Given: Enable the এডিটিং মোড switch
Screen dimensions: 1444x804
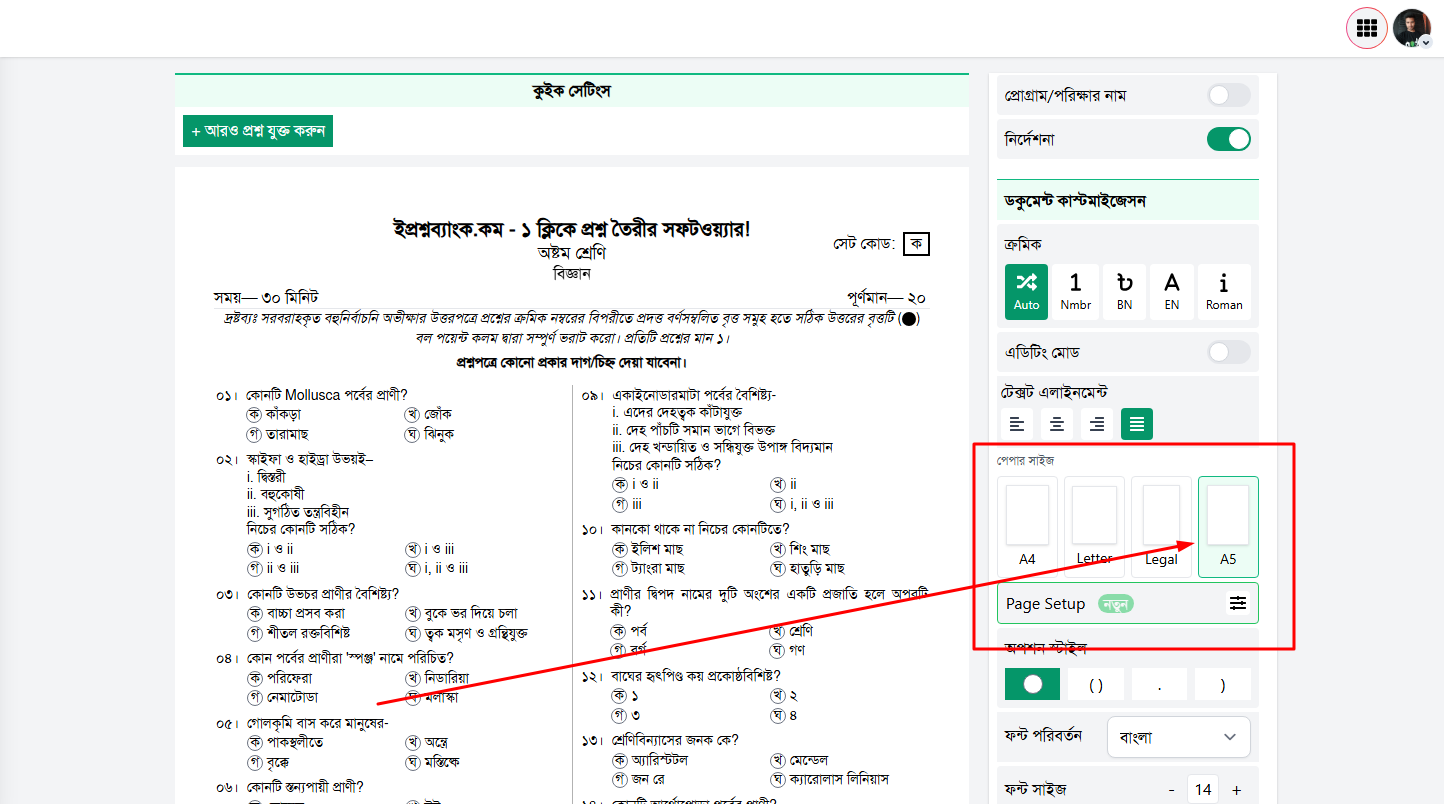Looking at the screenshot, I should coord(1229,352).
